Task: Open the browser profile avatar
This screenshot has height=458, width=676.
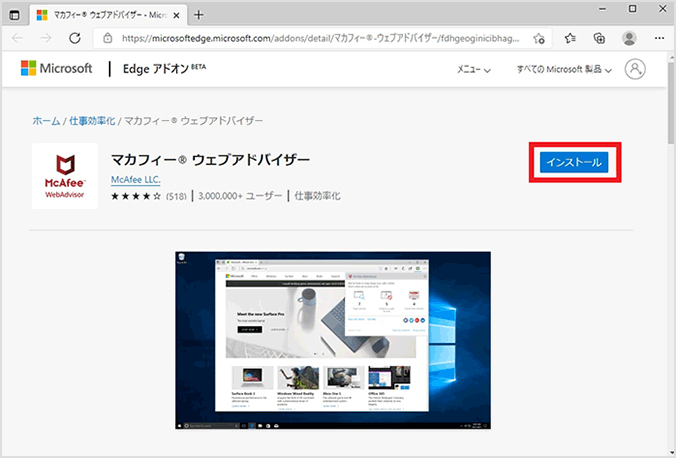Action: pos(629,38)
